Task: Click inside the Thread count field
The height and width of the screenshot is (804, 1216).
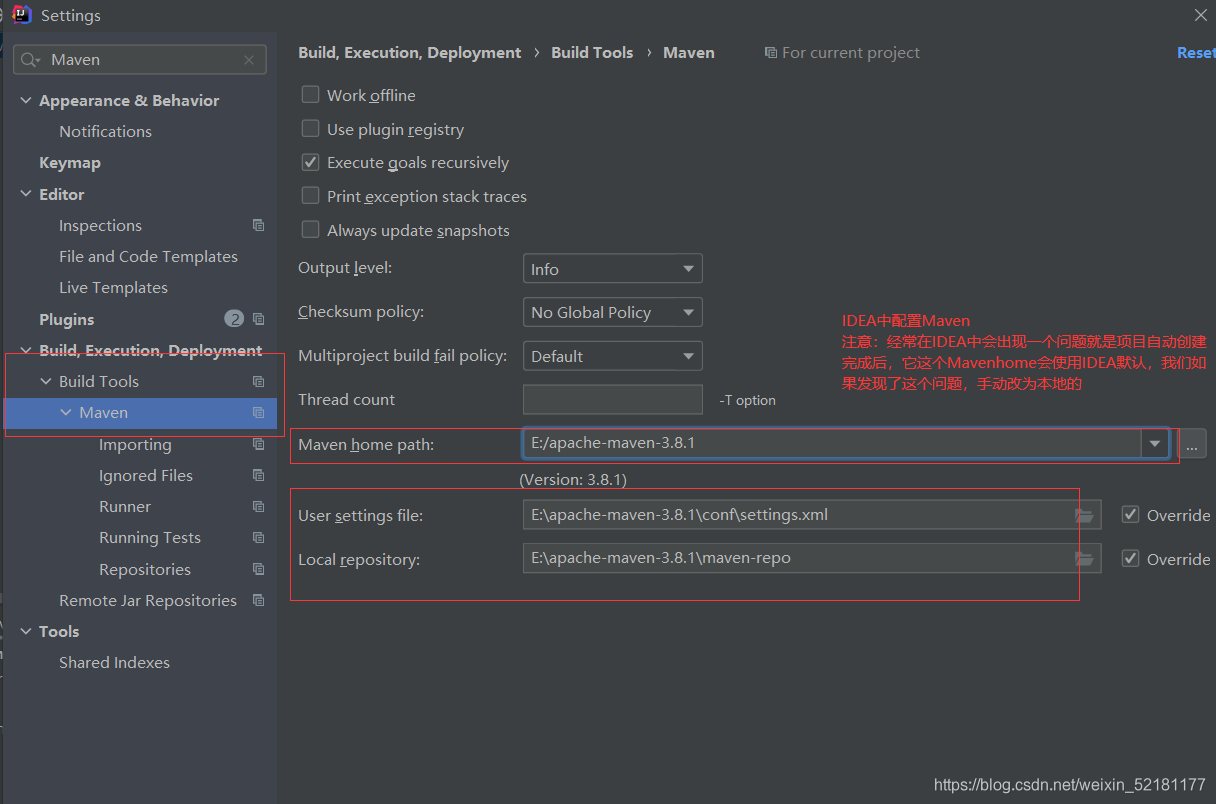Action: pos(612,399)
